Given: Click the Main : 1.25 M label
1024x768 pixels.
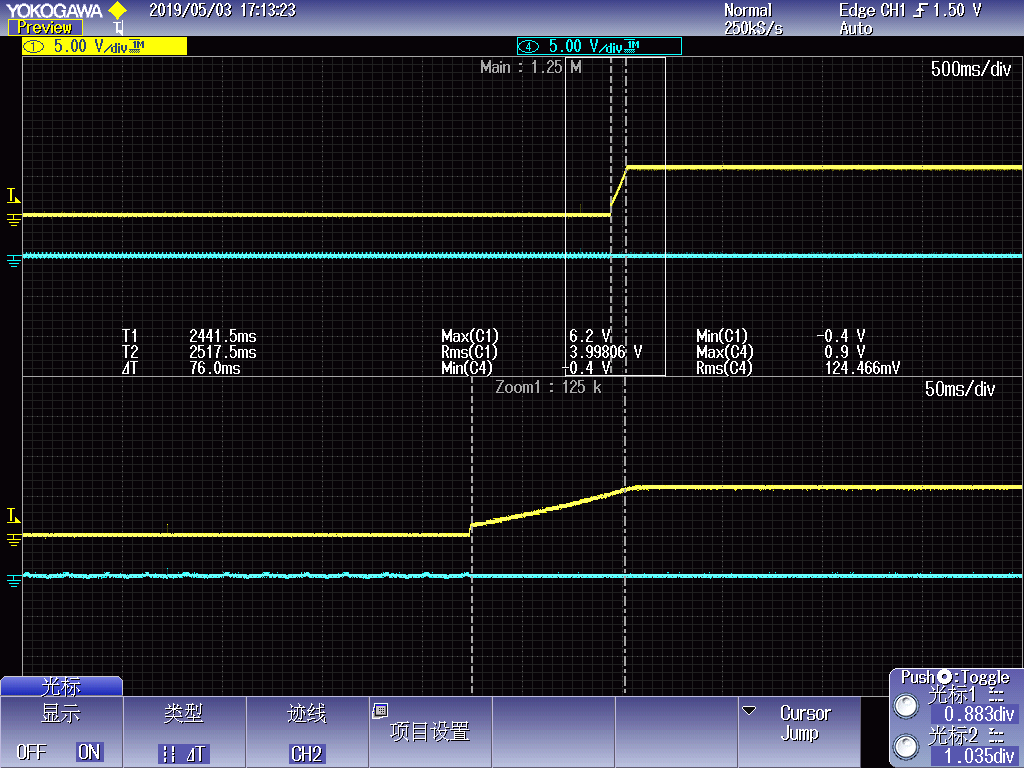Looking at the screenshot, I should tap(530, 67).
